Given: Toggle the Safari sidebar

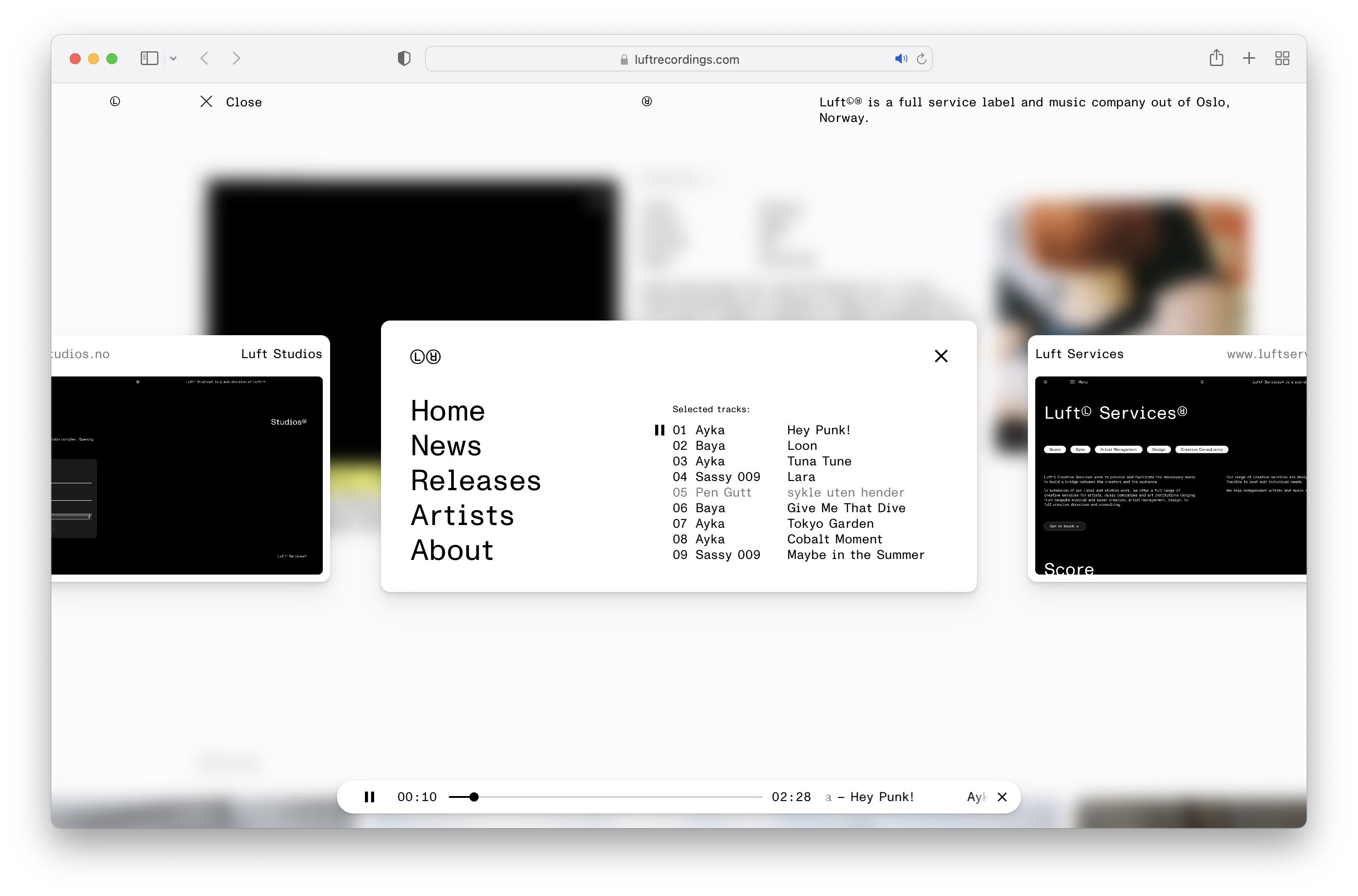Looking at the screenshot, I should coord(149,58).
